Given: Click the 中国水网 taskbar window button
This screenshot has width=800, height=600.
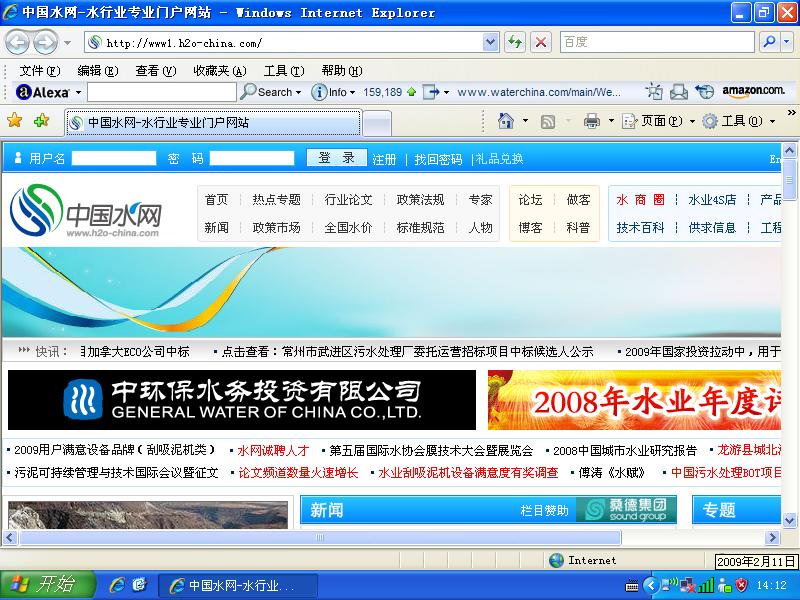Looking at the screenshot, I should (x=238, y=585).
